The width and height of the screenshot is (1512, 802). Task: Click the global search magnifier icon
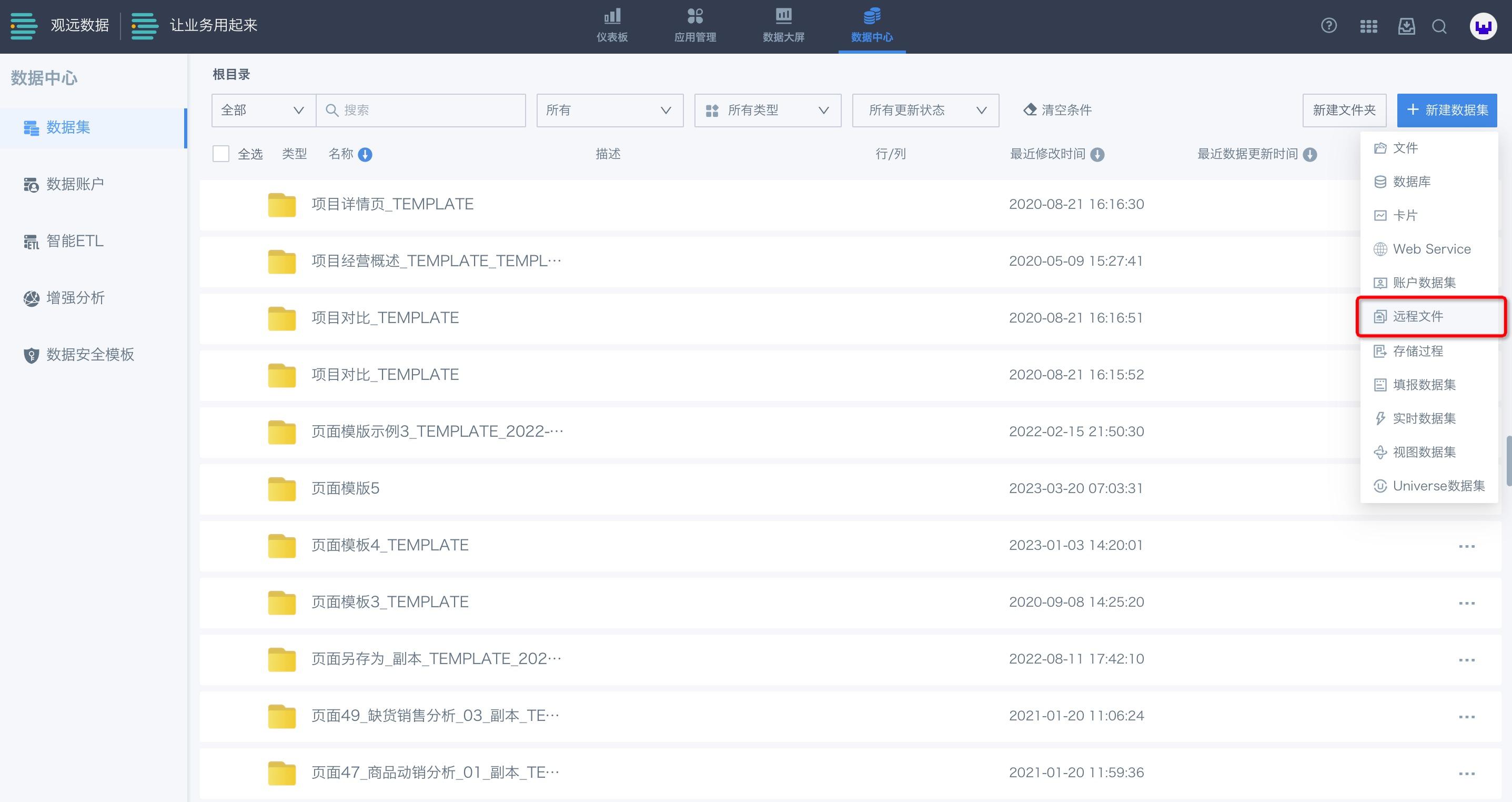click(1439, 26)
